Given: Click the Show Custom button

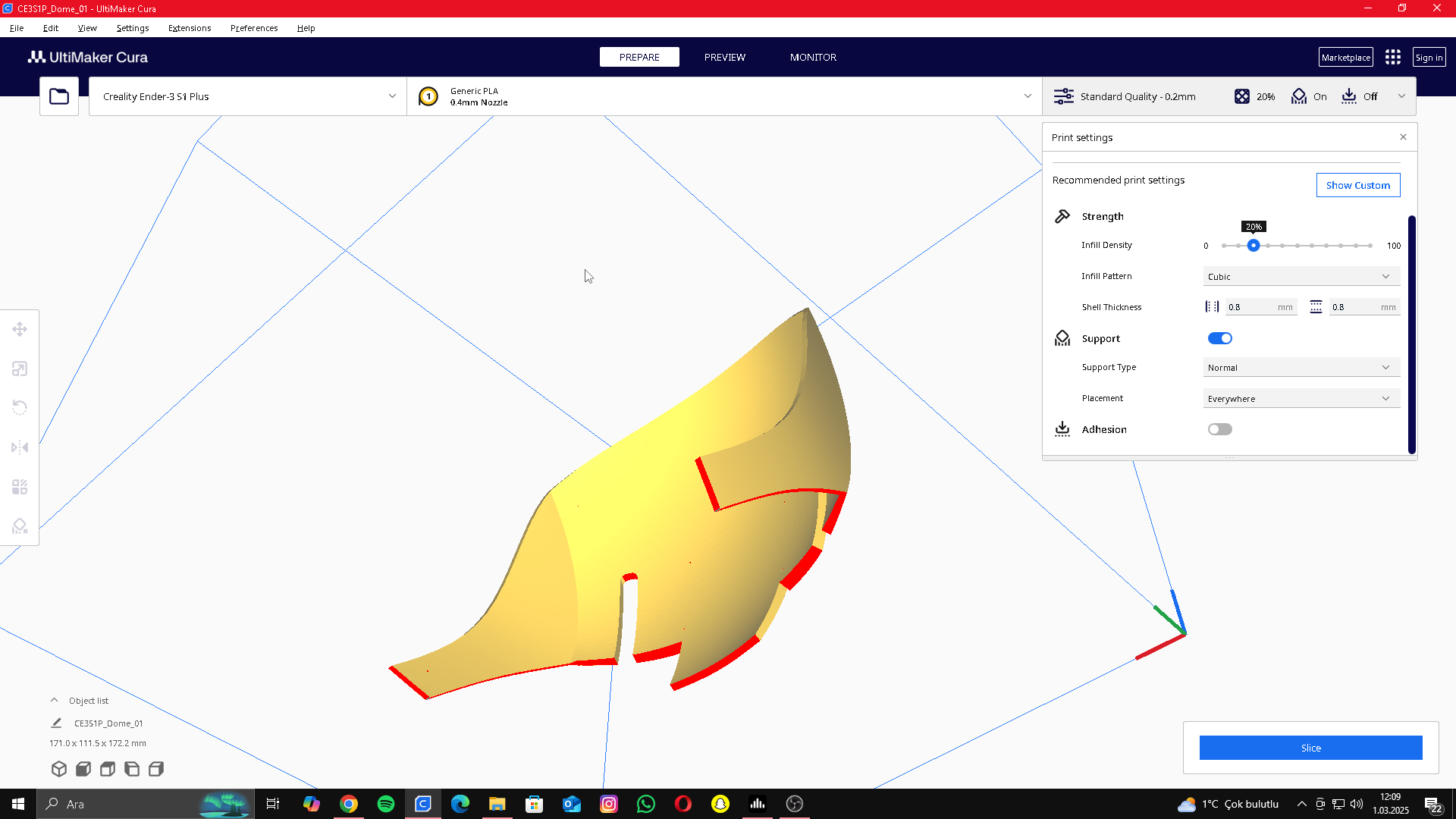Looking at the screenshot, I should pos(1357,185).
